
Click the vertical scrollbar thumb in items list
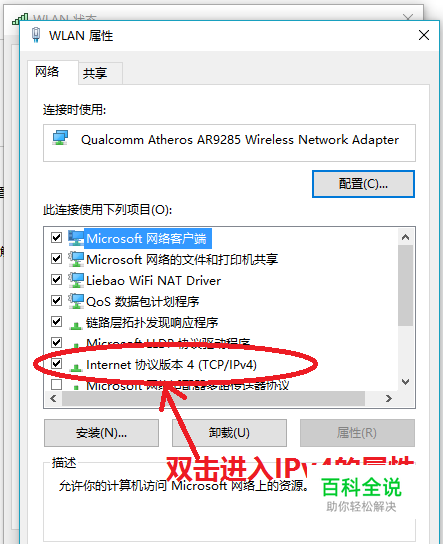point(405,286)
